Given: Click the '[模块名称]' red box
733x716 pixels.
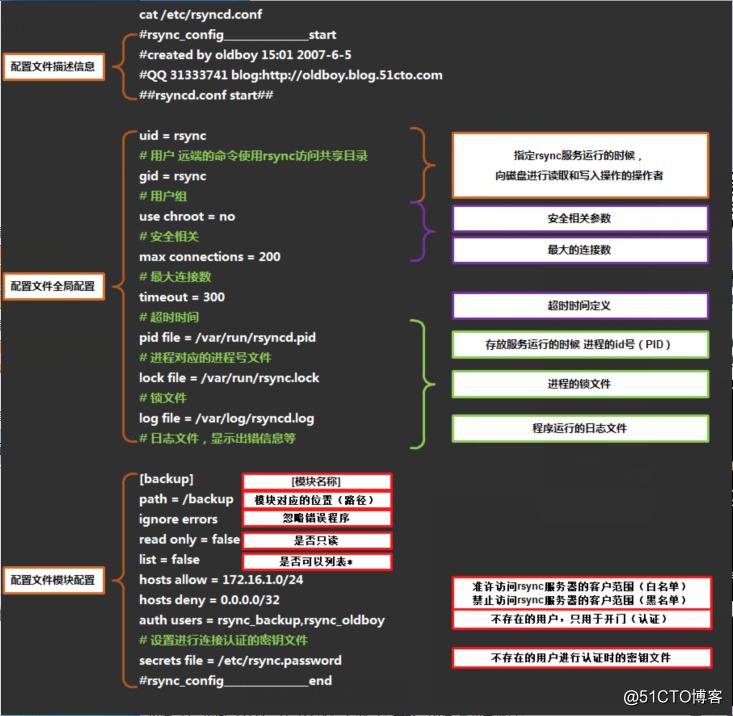Looking at the screenshot, I should (316, 482).
